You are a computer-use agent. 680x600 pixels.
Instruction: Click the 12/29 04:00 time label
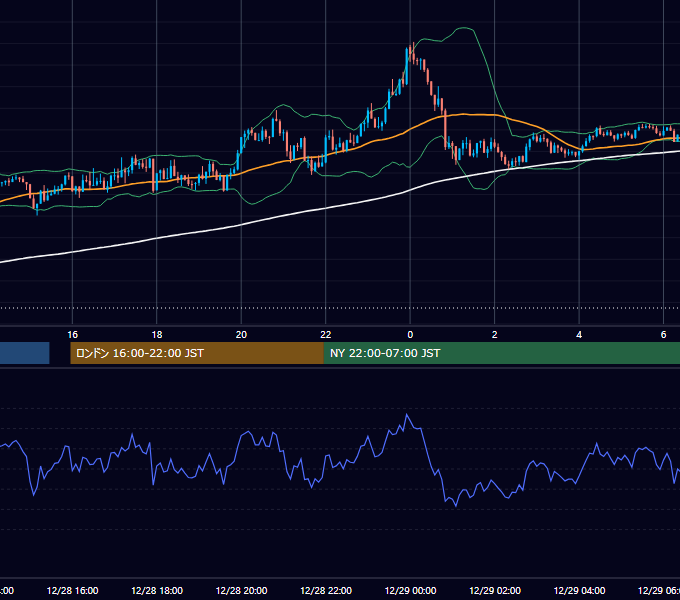579,590
